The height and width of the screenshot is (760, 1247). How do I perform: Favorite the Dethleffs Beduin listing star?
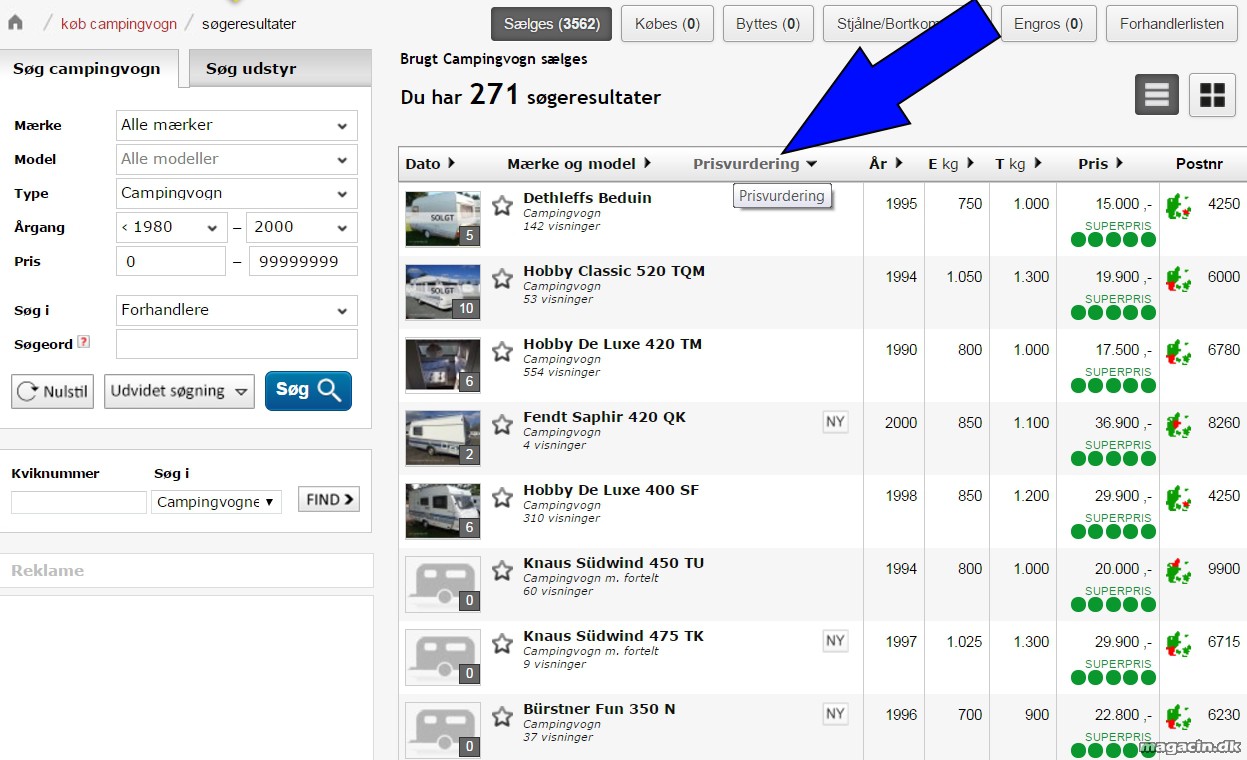[502, 205]
